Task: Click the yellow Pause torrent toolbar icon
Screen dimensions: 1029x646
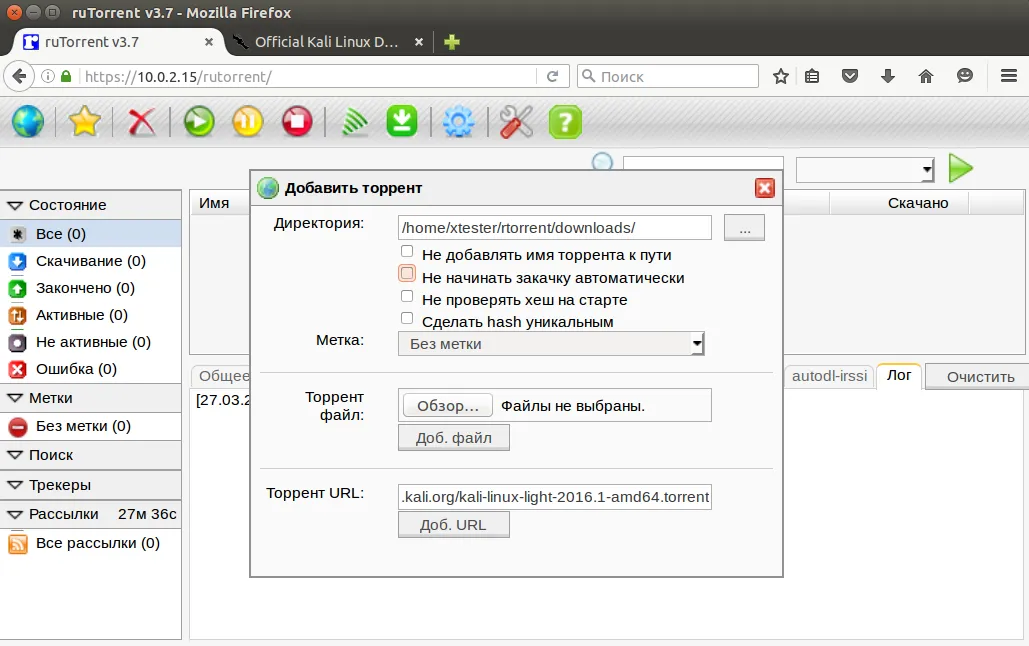Action: coord(247,121)
